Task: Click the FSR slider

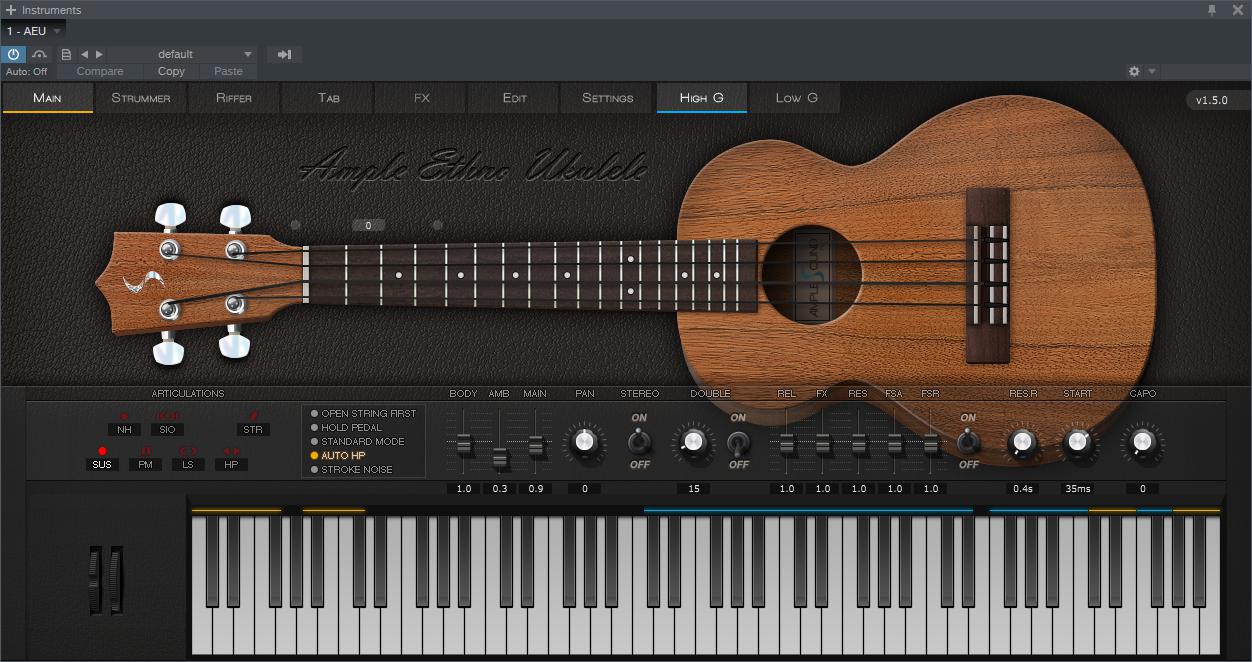Action: coord(931,442)
